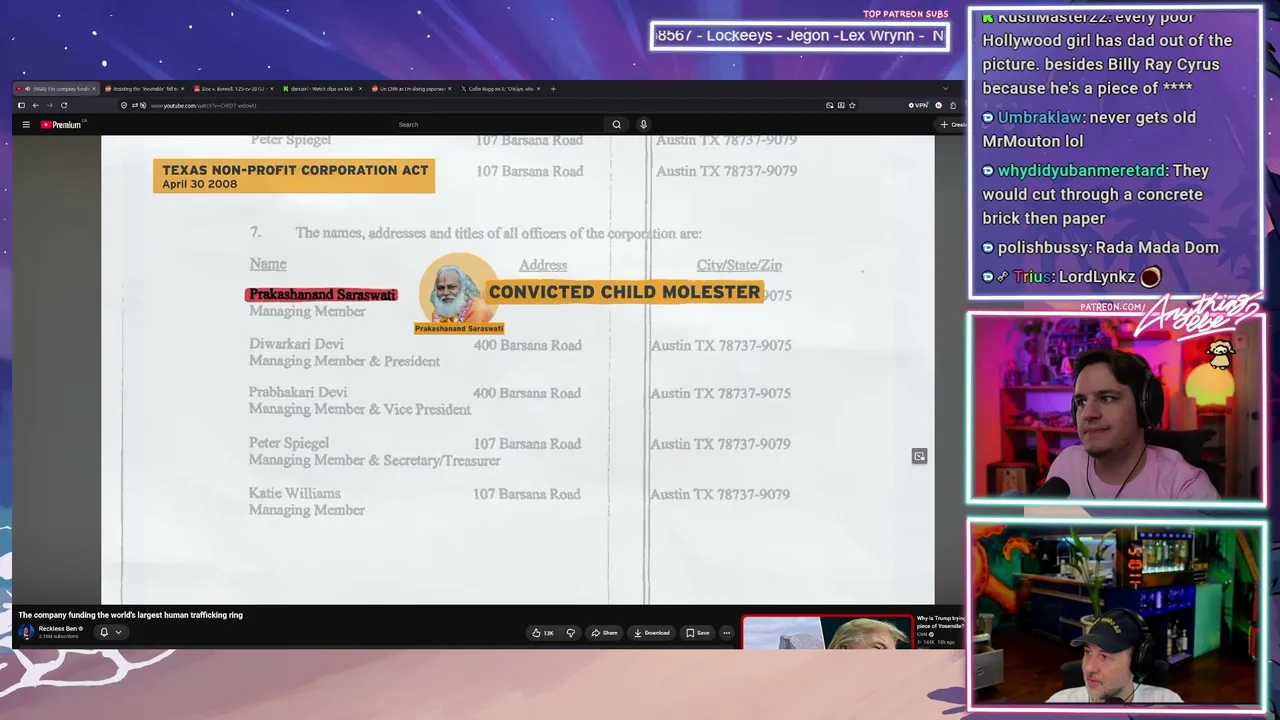The image size is (1280, 720).
Task: Click the Share button under the video
Action: (x=604, y=633)
